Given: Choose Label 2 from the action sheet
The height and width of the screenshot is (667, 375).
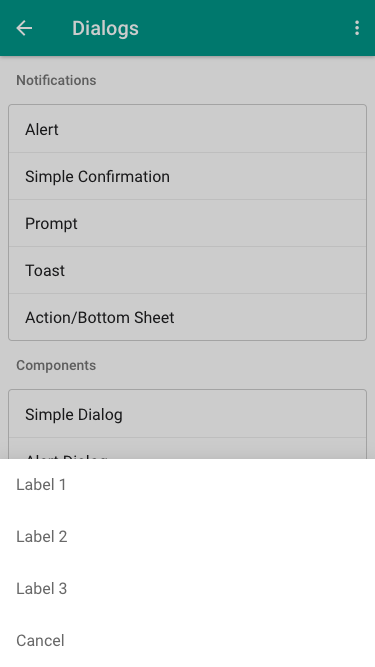Looking at the screenshot, I should [188, 536].
